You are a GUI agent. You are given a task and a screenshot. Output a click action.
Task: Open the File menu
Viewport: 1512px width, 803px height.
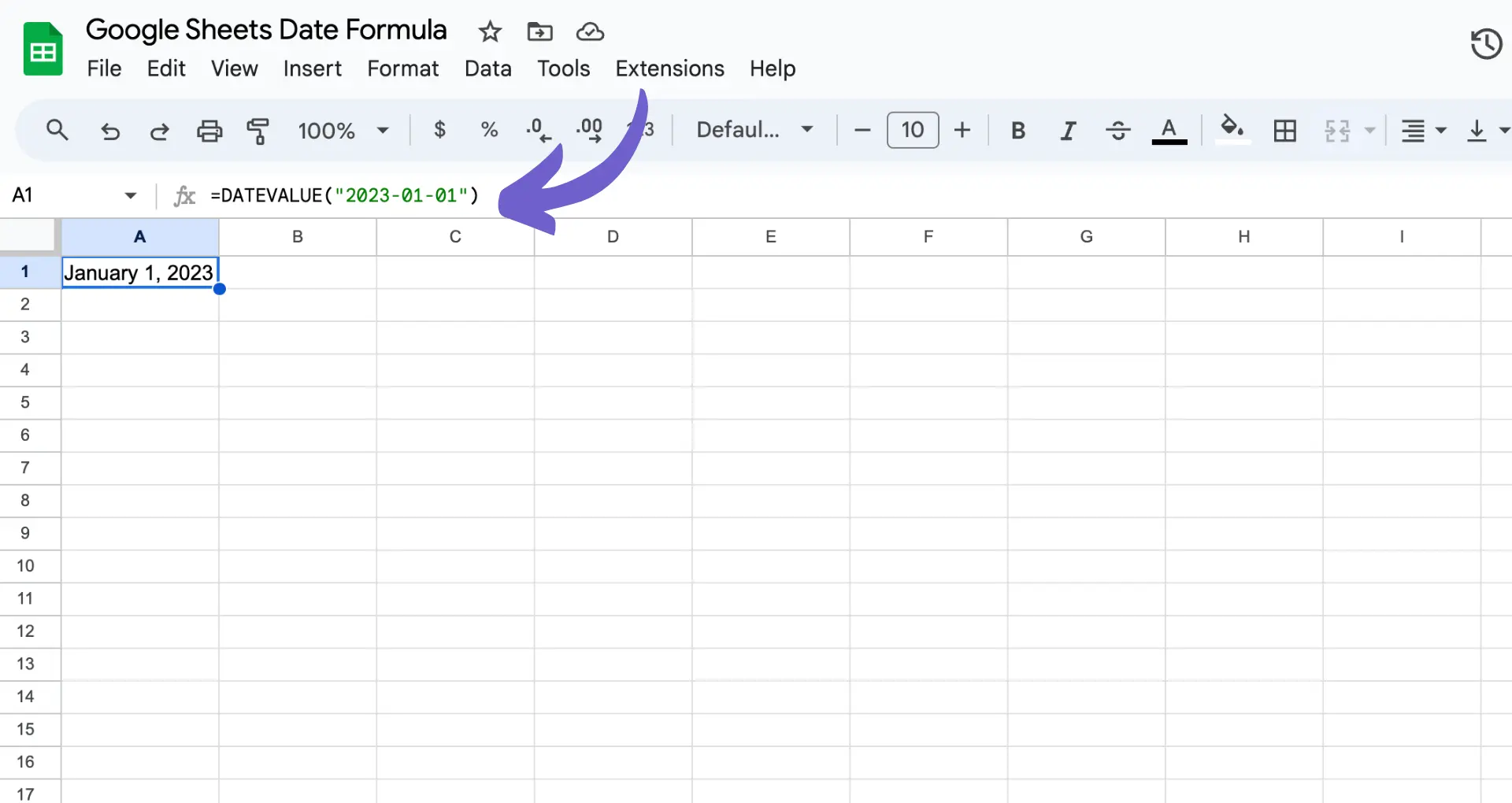[104, 68]
